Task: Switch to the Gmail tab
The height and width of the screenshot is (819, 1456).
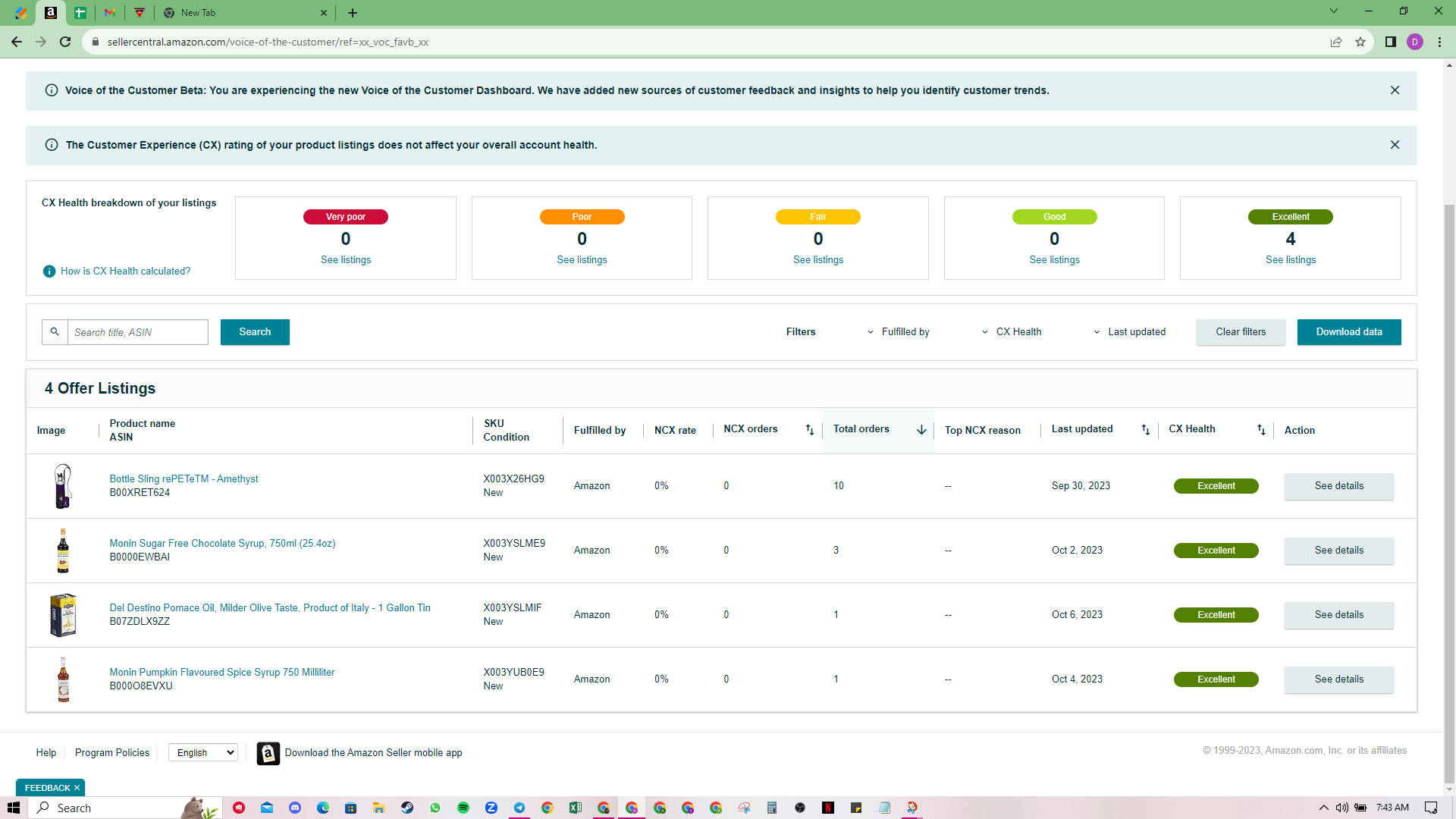Action: [x=110, y=13]
